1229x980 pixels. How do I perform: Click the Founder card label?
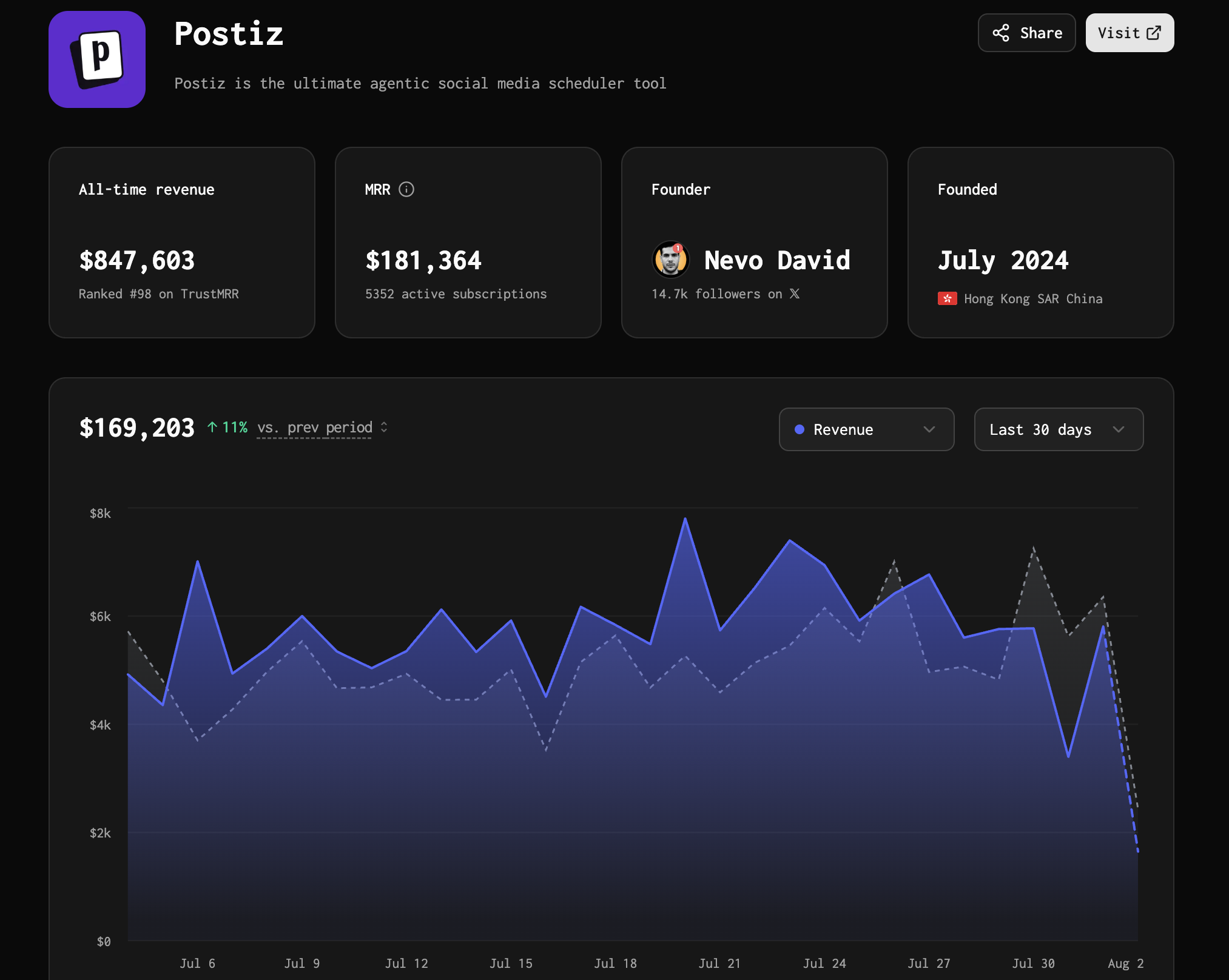(681, 189)
